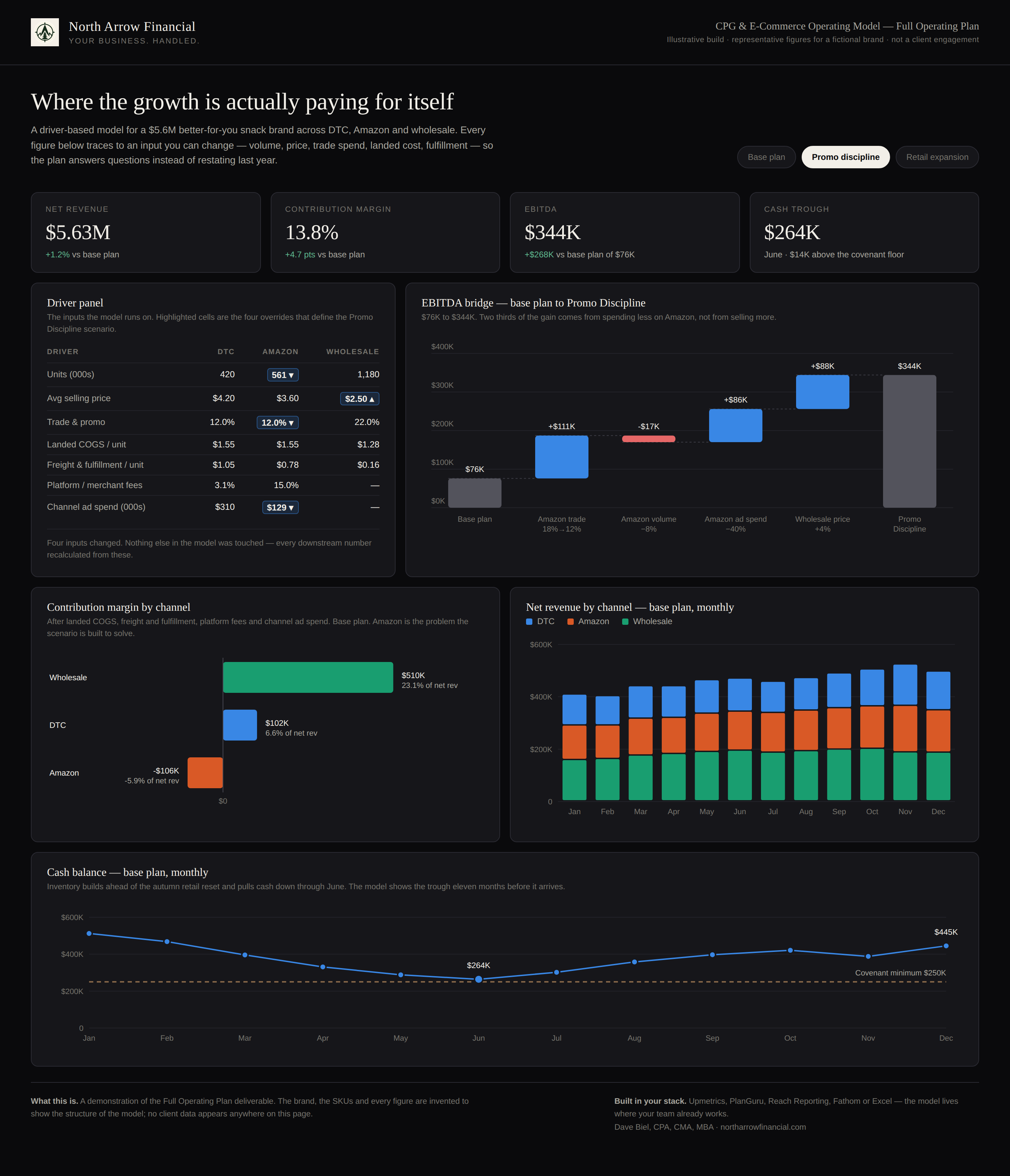Select the Base plan scenario

766,157
